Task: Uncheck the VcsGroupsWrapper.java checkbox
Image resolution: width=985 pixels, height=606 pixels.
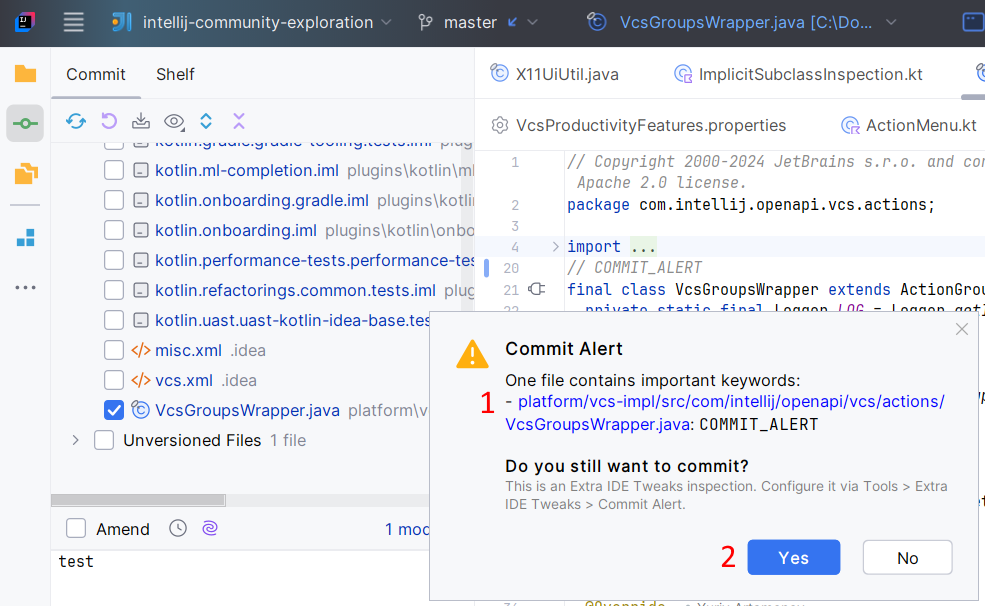Action: (114, 410)
